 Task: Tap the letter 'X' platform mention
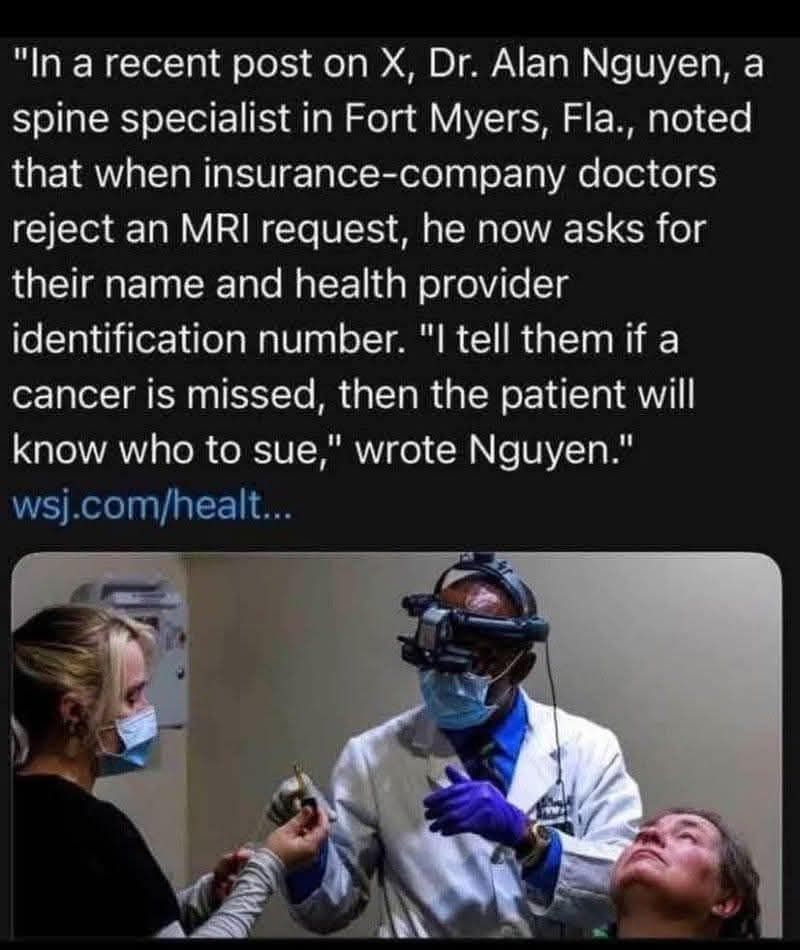click(398, 63)
